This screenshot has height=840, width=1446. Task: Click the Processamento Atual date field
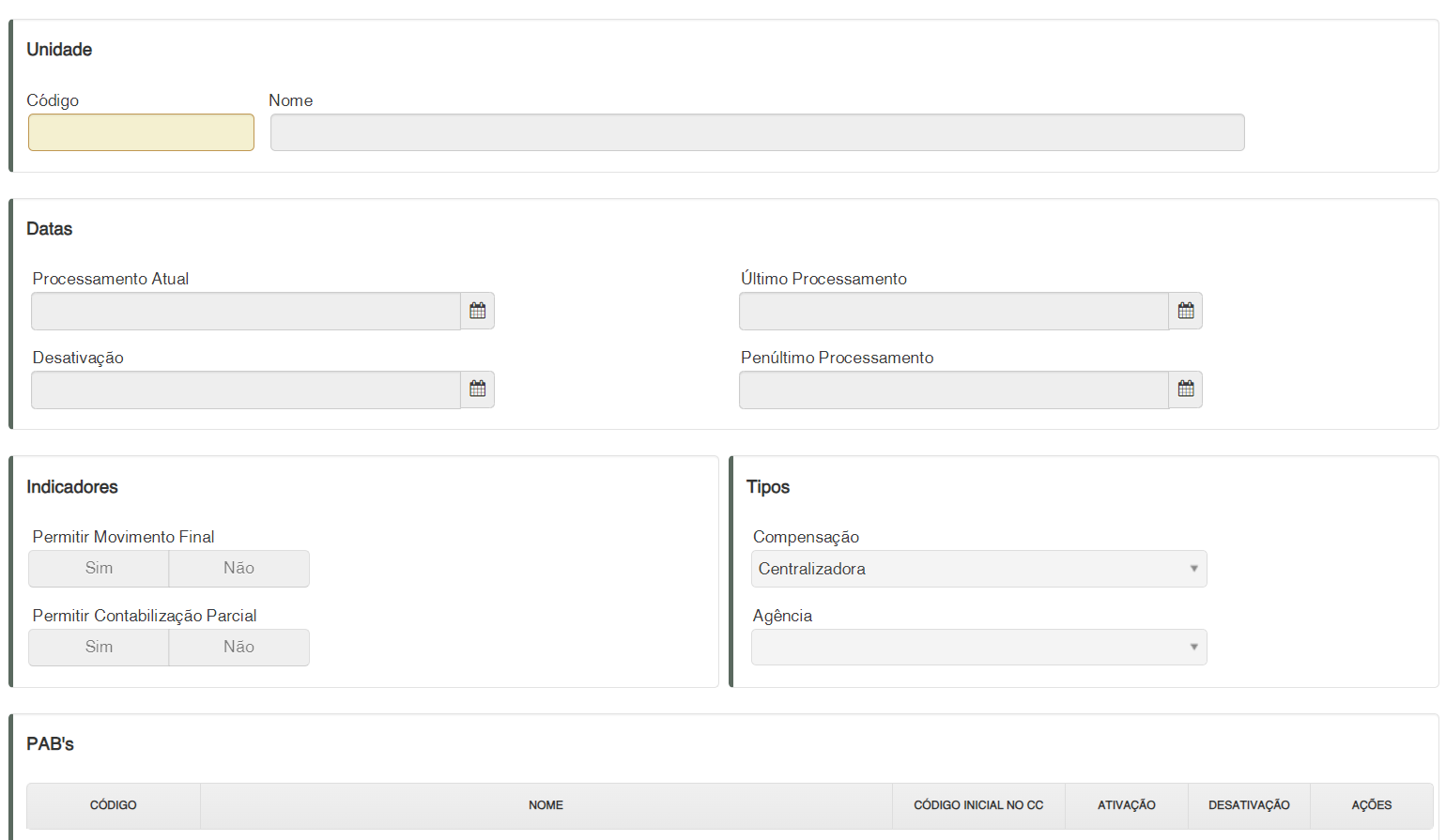(x=246, y=311)
